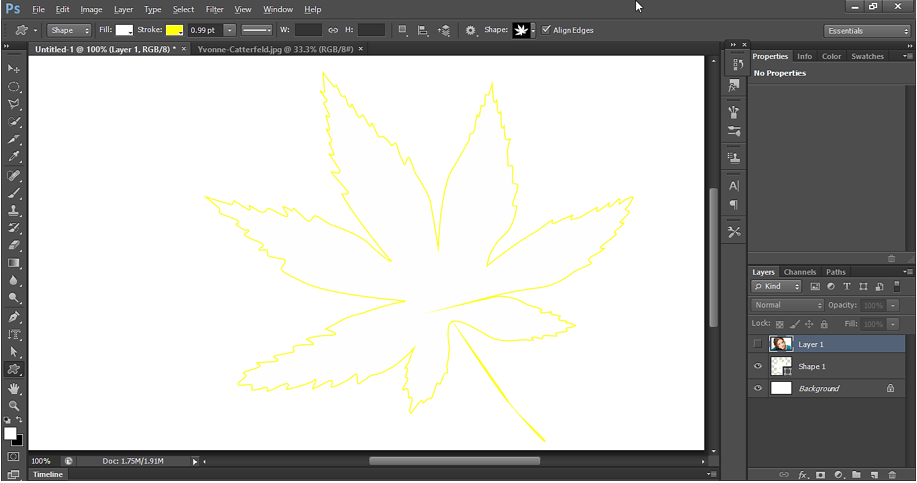
Task: Select the Crop tool
Action: coord(13,140)
